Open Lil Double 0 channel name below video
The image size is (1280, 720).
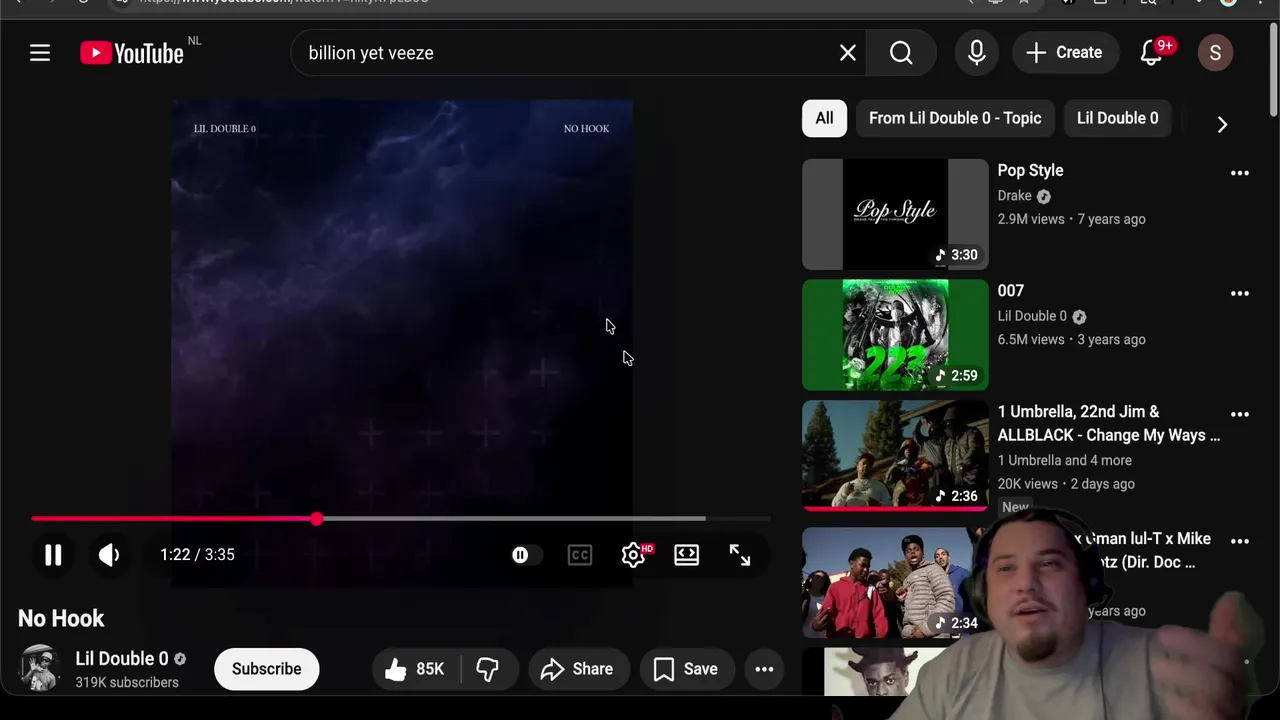tap(122, 659)
